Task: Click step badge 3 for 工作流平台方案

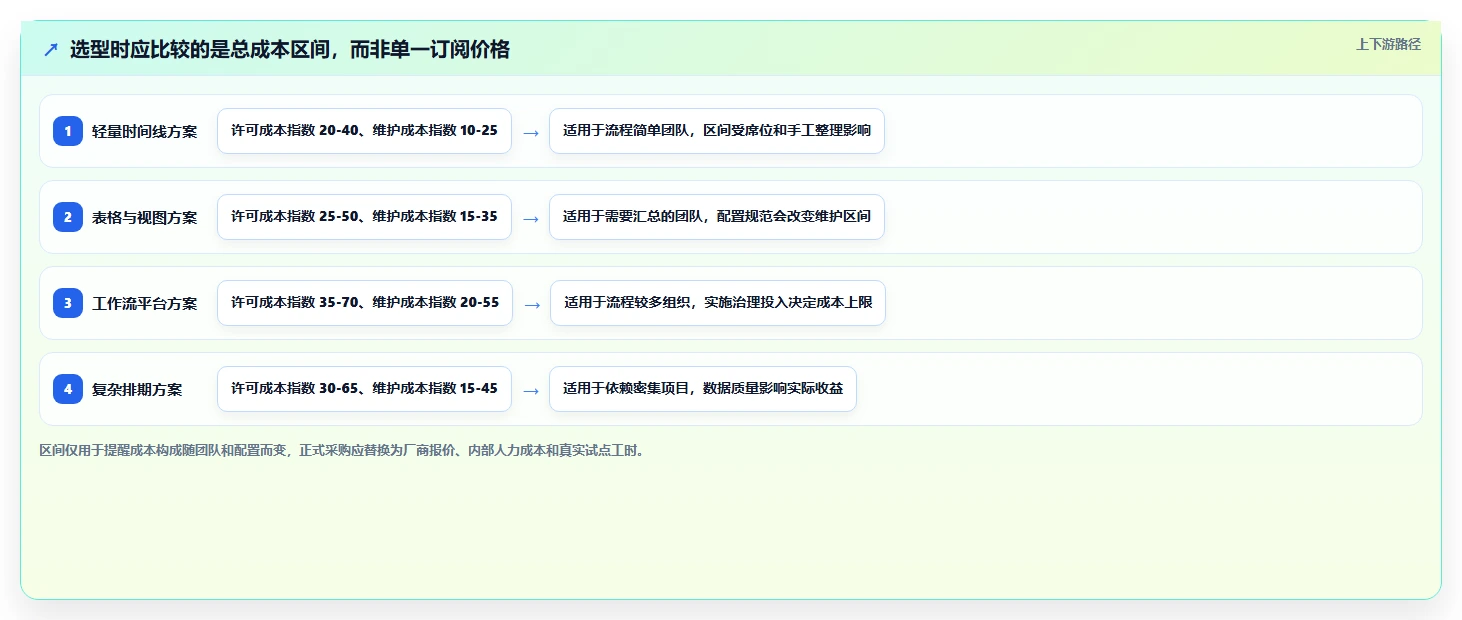Action: pos(68,303)
